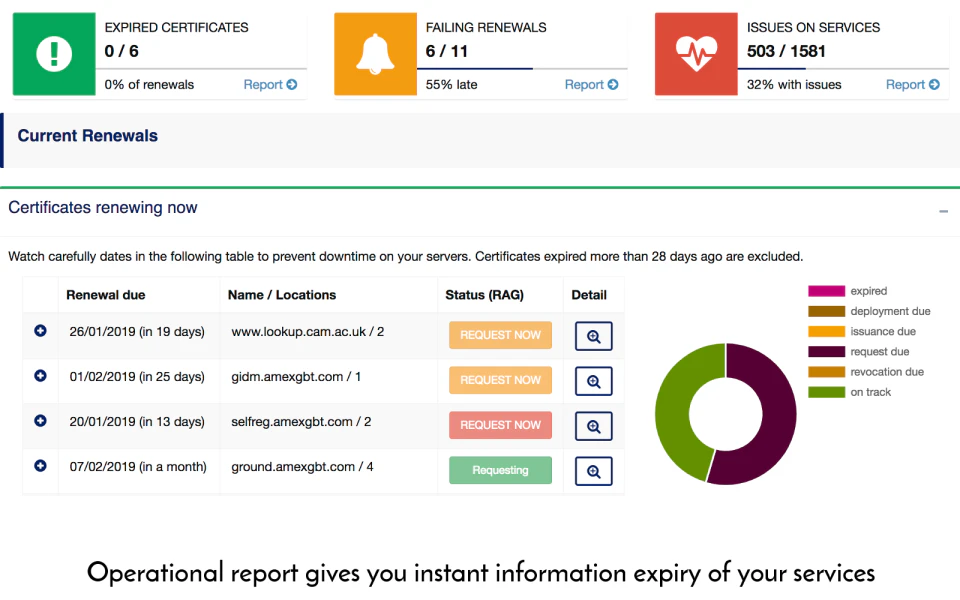The width and height of the screenshot is (960, 600).
Task: Expand the gidm.amexgbt.com row
Action: [x=41, y=376]
